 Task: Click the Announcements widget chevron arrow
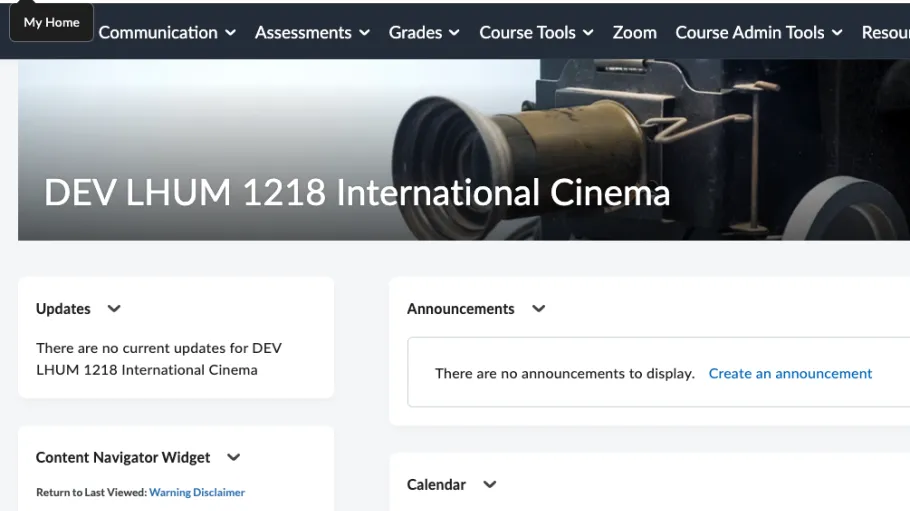coord(539,309)
